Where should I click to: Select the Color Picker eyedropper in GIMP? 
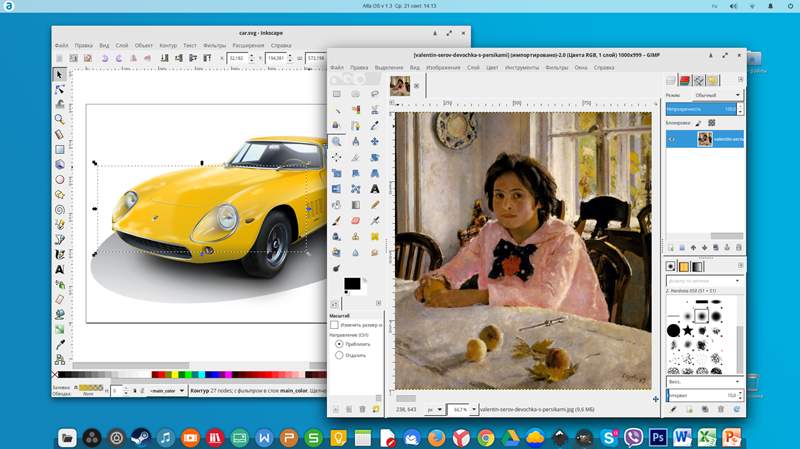pos(374,126)
